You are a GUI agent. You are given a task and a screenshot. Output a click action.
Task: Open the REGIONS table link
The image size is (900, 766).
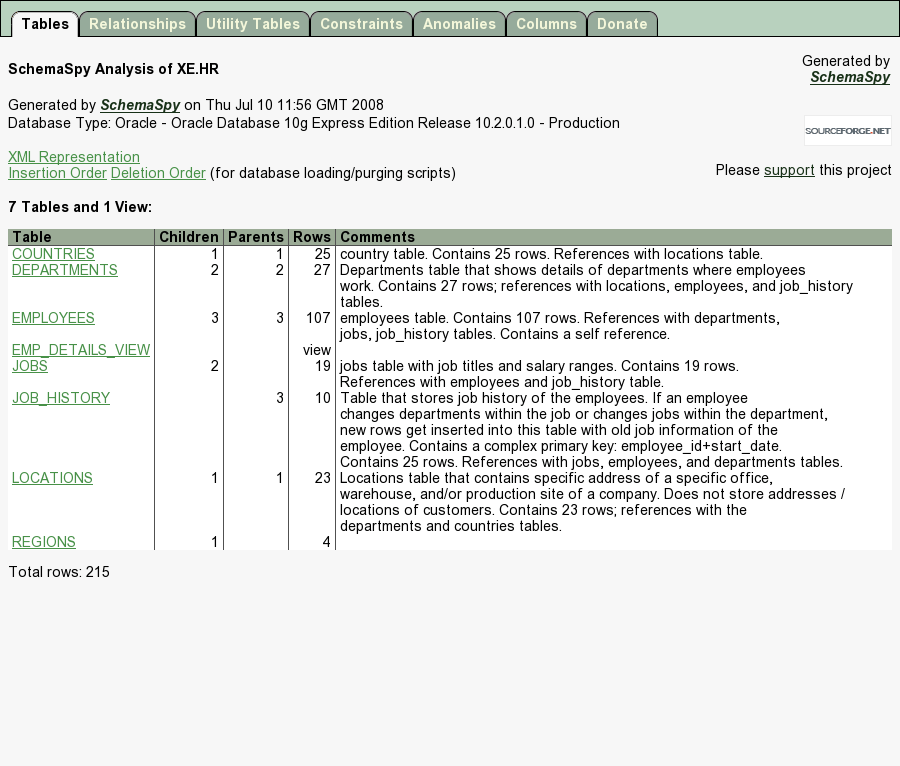pos(44,542)
